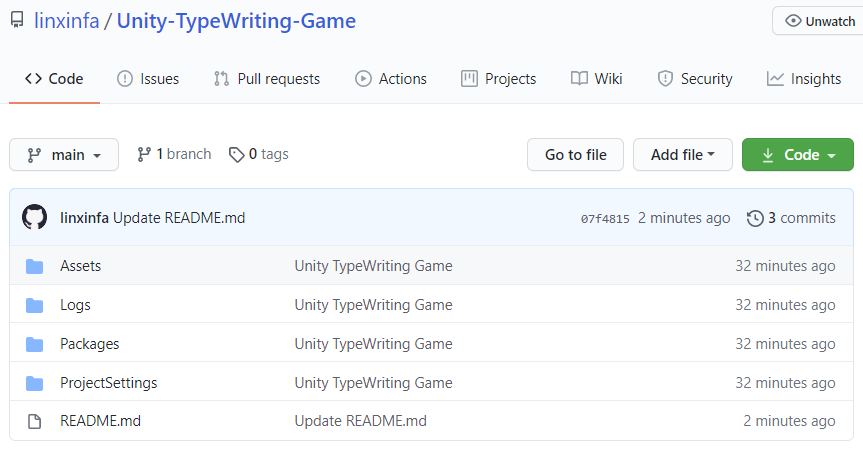Open linxinfa author link in commit bar

point(84,218)
